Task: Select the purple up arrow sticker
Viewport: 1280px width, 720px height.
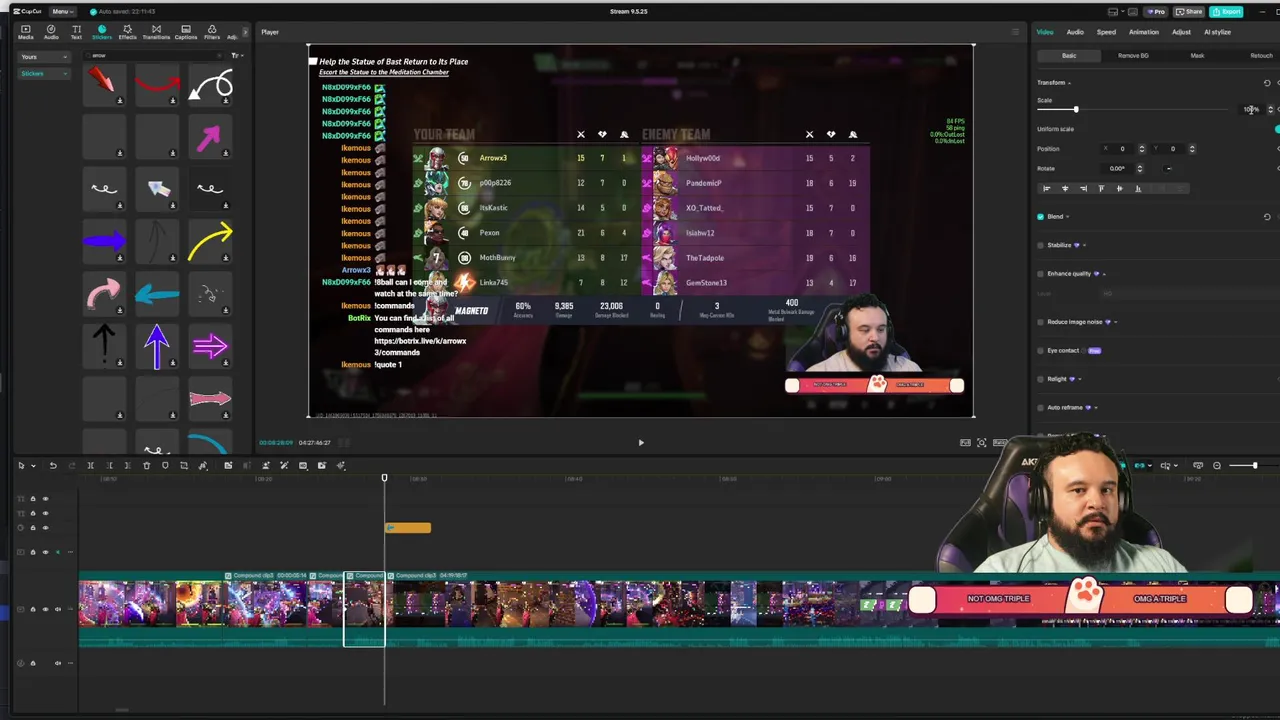Action: (x=156, y=347)
